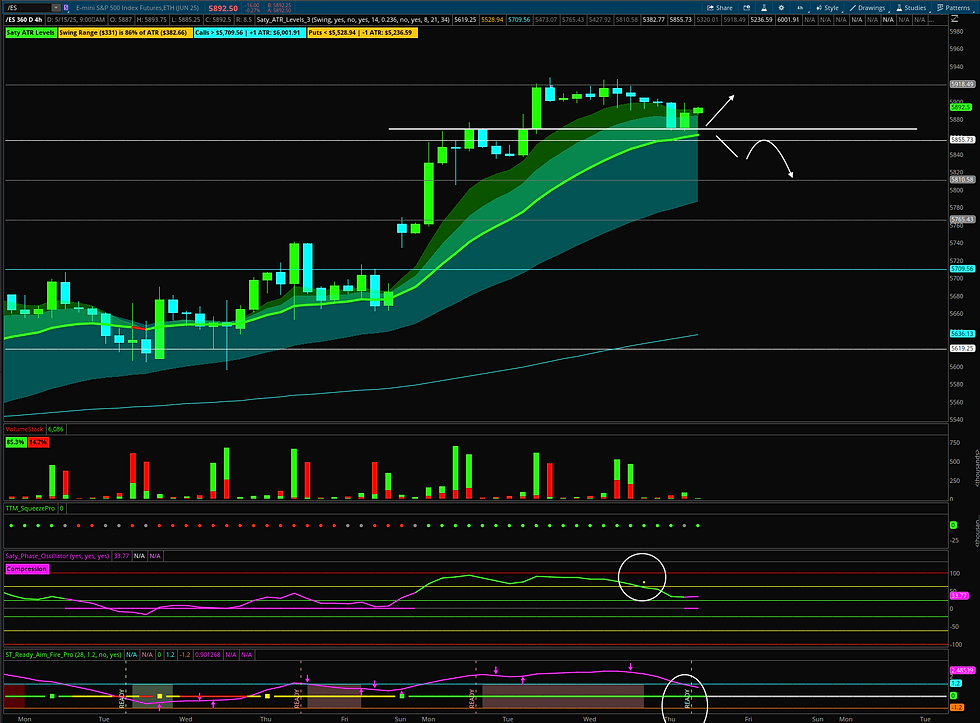This screenshot has height=723, width=980.
Task: Click the 0.901268 Ready Aim Fire value
Action: click(x=207, y=654)
